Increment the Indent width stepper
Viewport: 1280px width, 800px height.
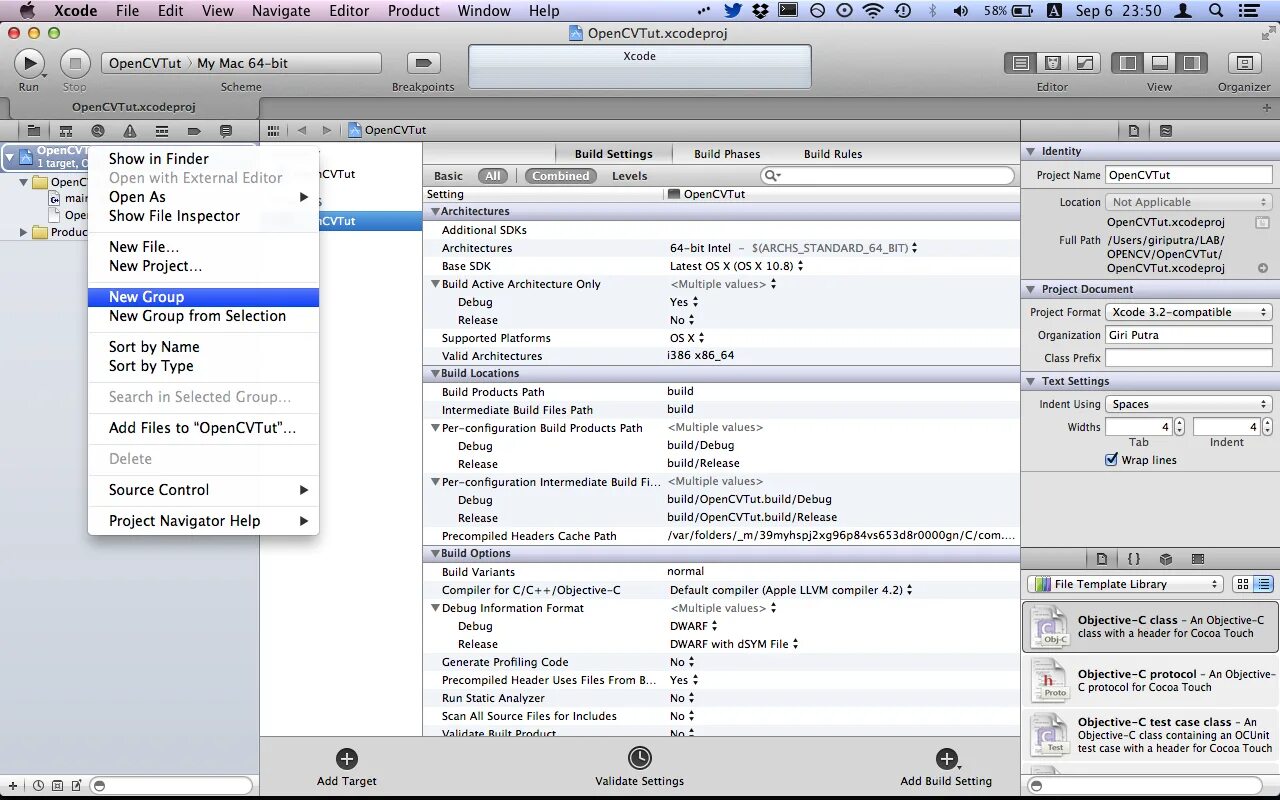[x=1267, y=422]
